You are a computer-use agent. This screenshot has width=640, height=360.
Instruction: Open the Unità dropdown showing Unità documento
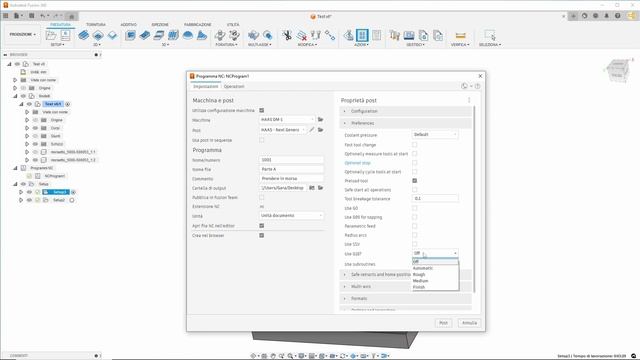pyautogui.click(x=291, y=216)
